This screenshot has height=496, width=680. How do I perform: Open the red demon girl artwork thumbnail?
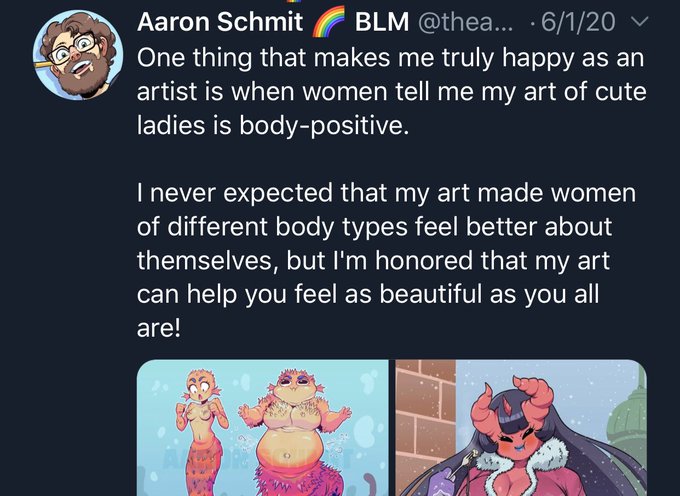click(521, 428)
